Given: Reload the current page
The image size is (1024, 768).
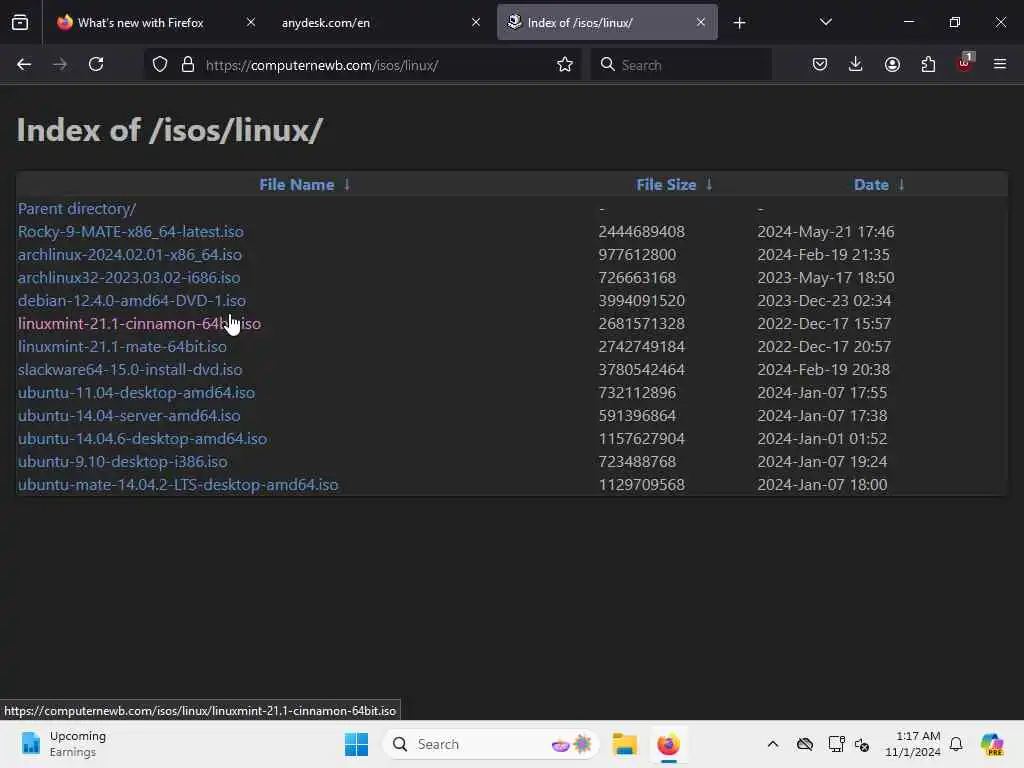Looking at the screenshot, I should [x=96, y=64].
